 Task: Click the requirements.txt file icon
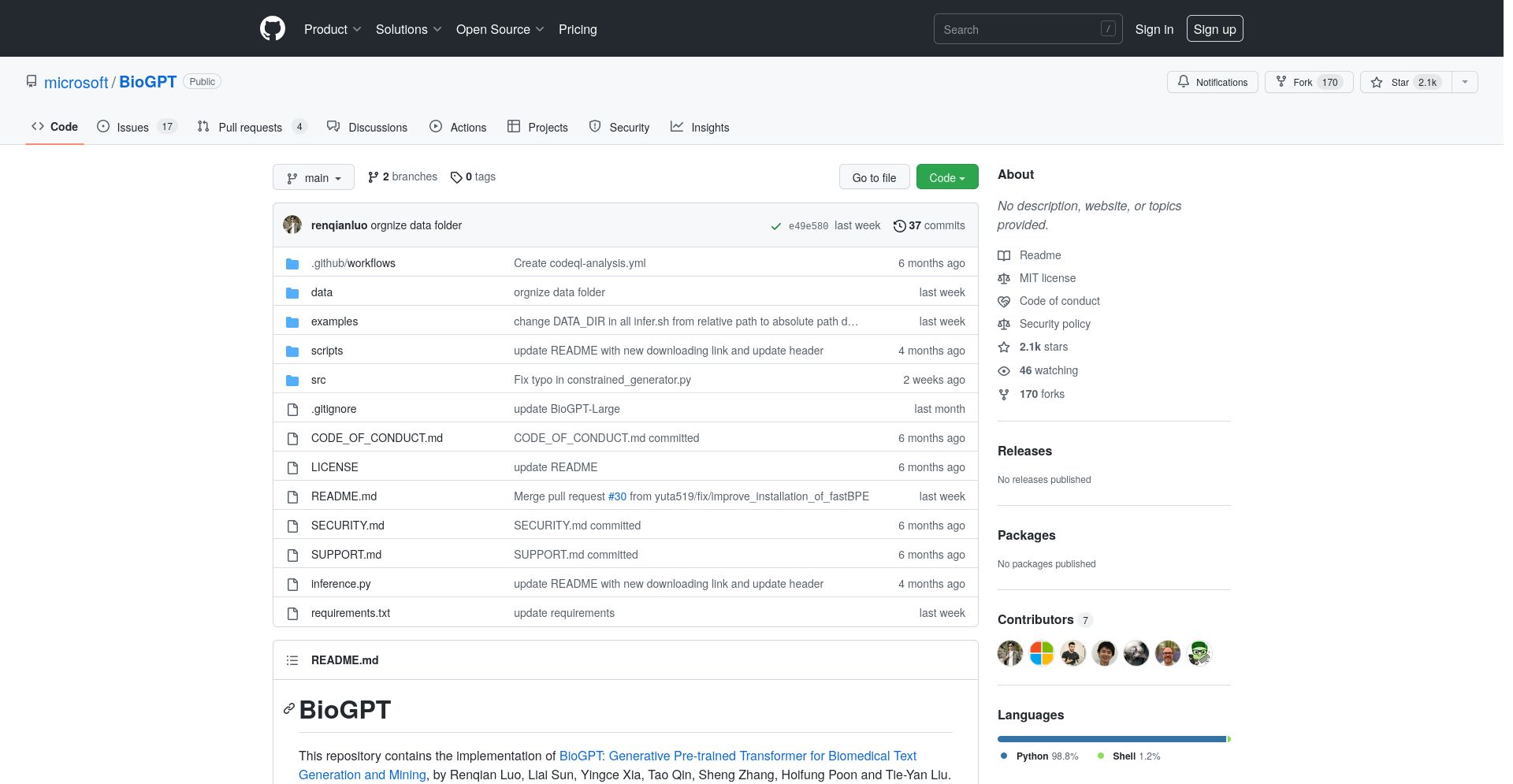coord(292,613)
